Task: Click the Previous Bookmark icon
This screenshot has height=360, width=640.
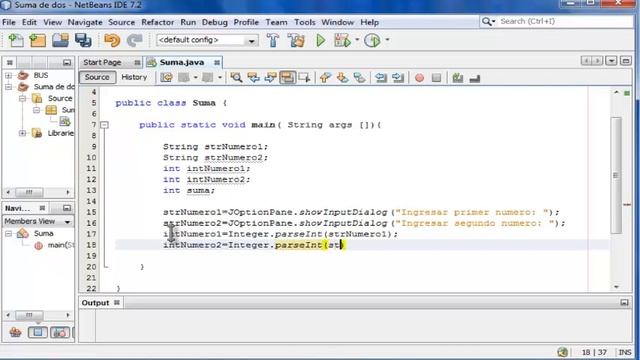Action: click(325, 77)
